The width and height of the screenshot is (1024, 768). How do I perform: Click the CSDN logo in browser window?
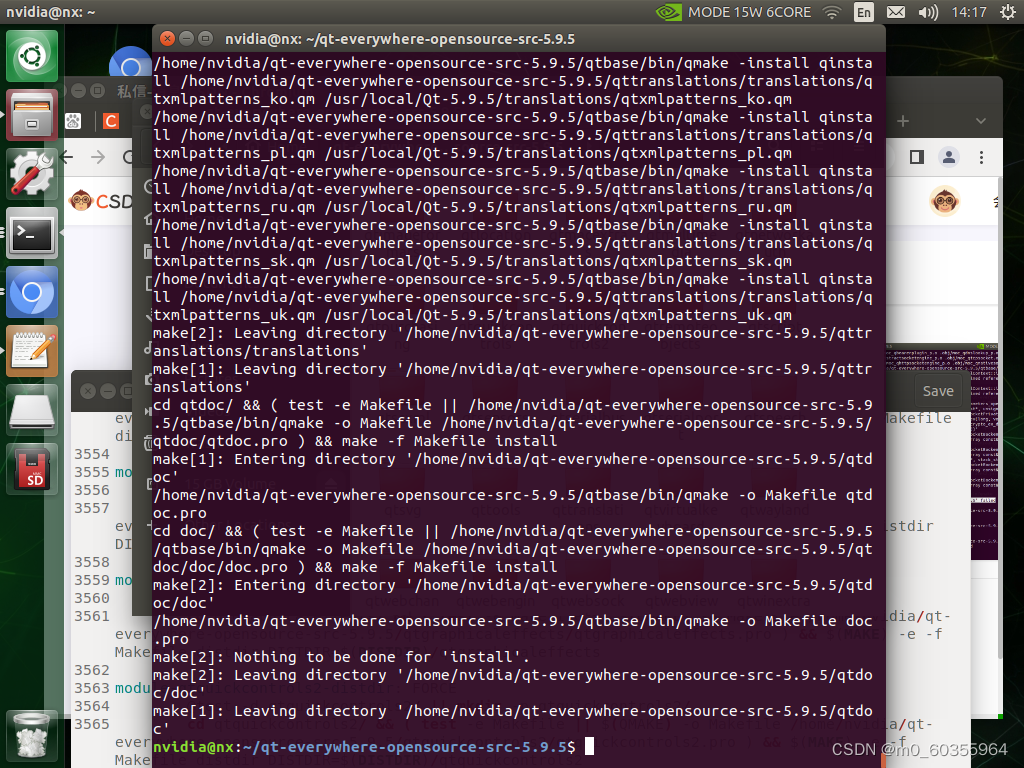click(101, 201)
